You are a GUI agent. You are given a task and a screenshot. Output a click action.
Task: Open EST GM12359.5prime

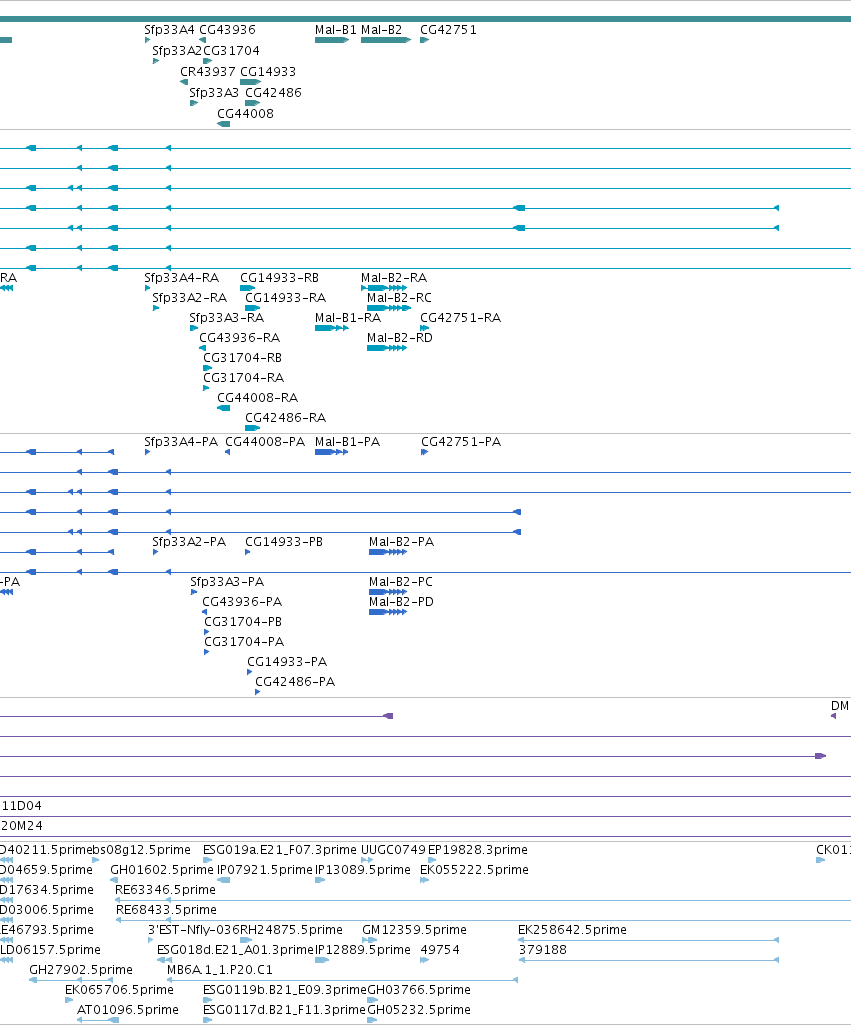point(415,930)
